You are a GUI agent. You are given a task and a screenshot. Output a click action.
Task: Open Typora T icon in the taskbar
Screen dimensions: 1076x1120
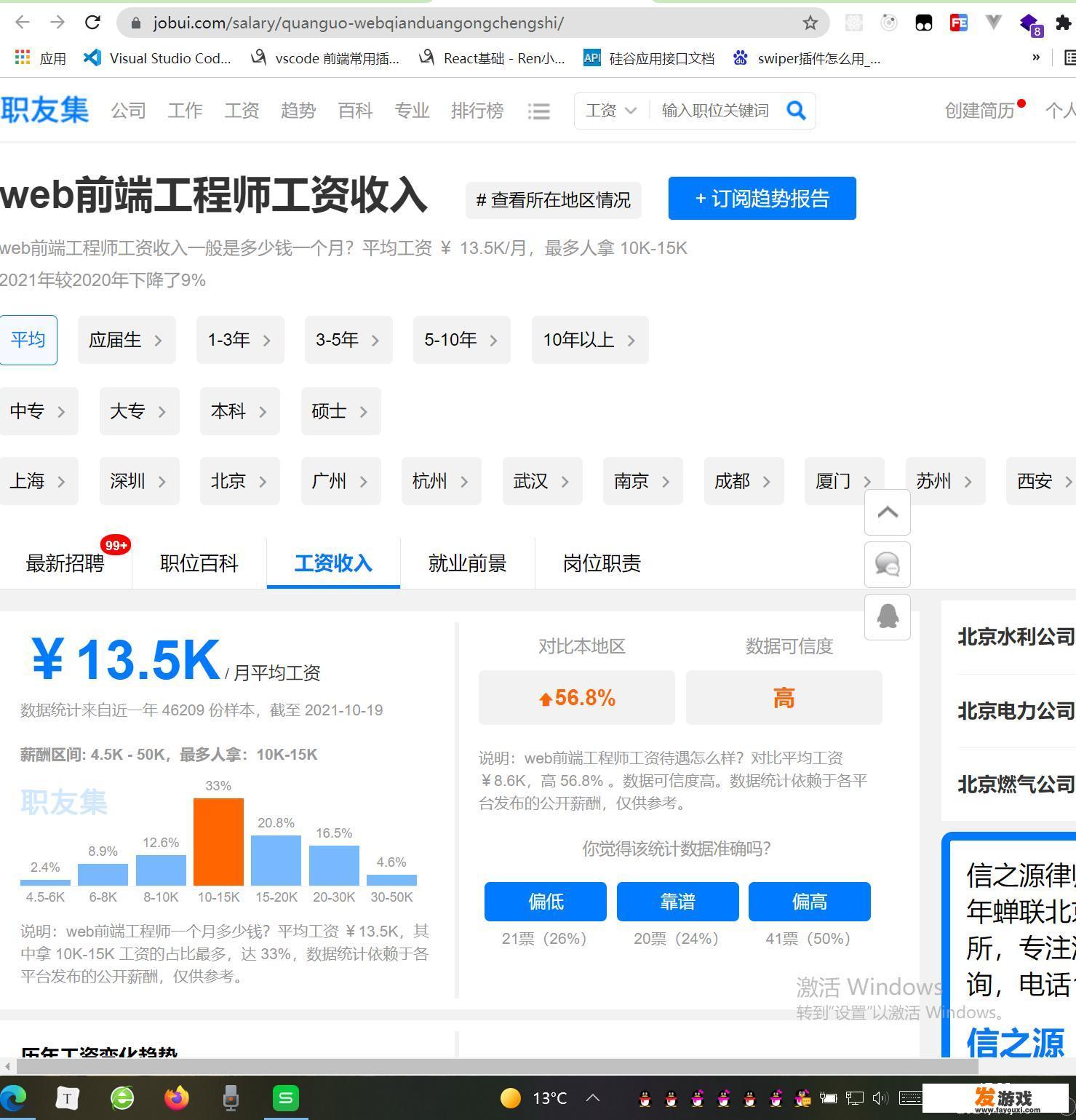pos(67,1097)
